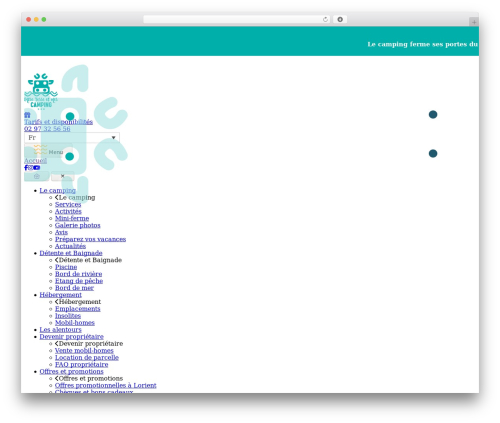Open the Bord de mer link

click(x=74, y=288)
